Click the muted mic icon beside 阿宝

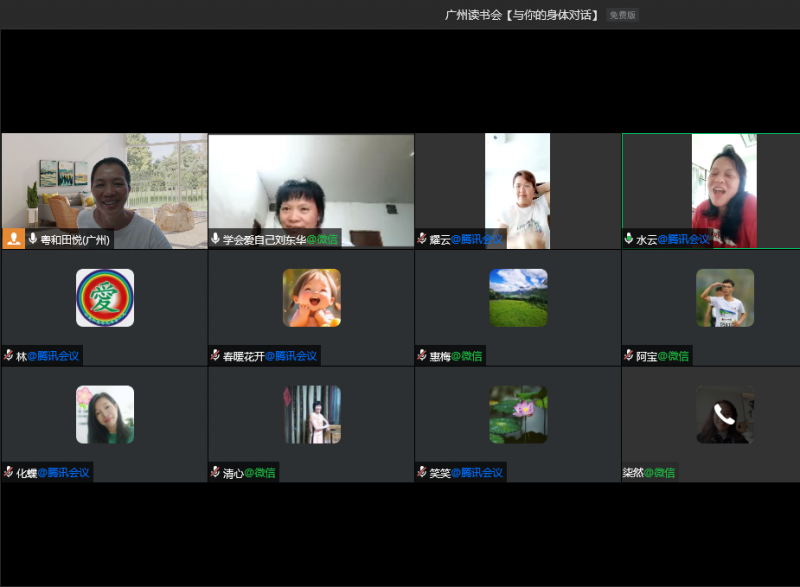click(629, 356)
